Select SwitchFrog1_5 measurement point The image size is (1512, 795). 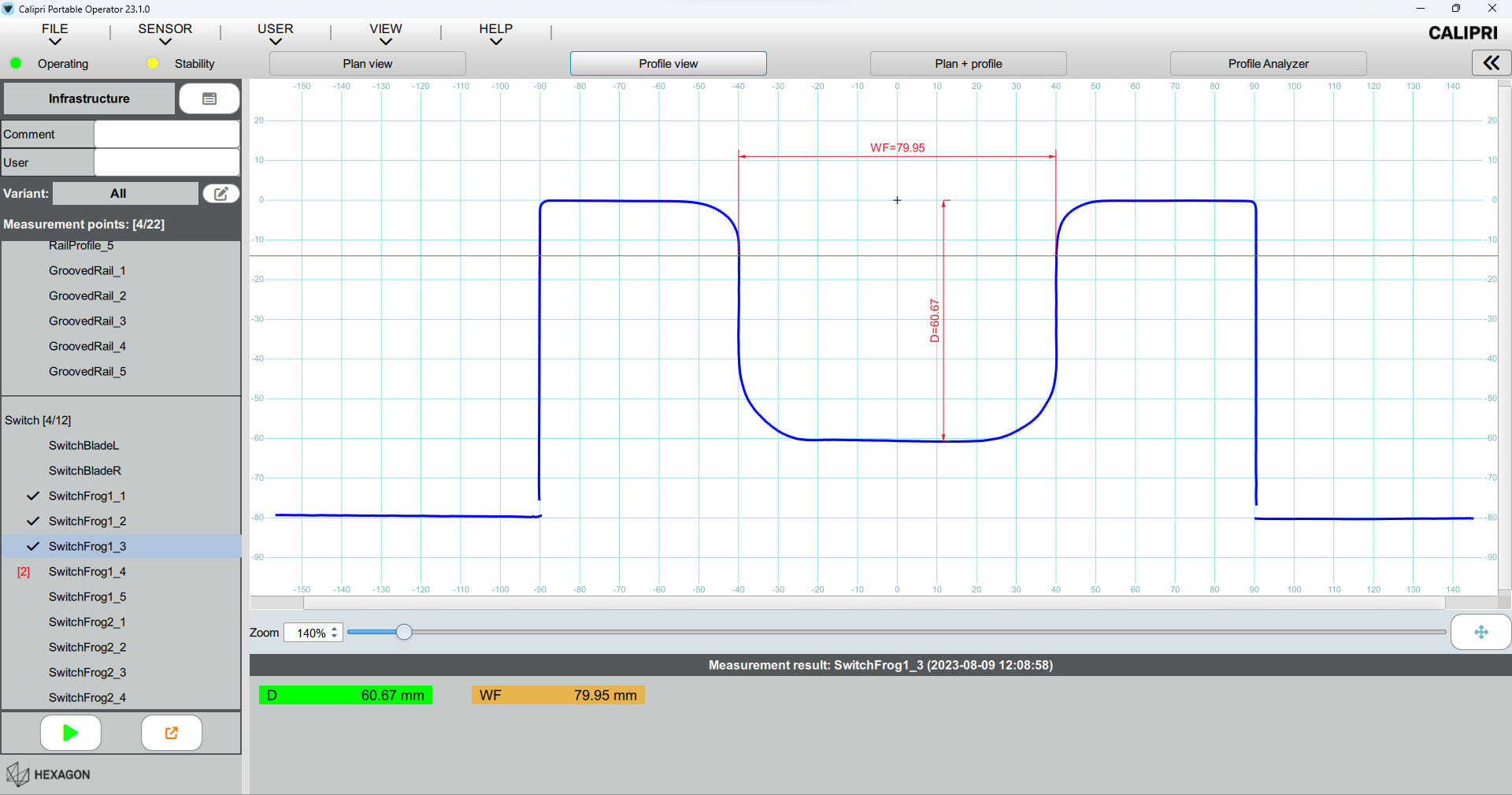[x=87, y=596]
